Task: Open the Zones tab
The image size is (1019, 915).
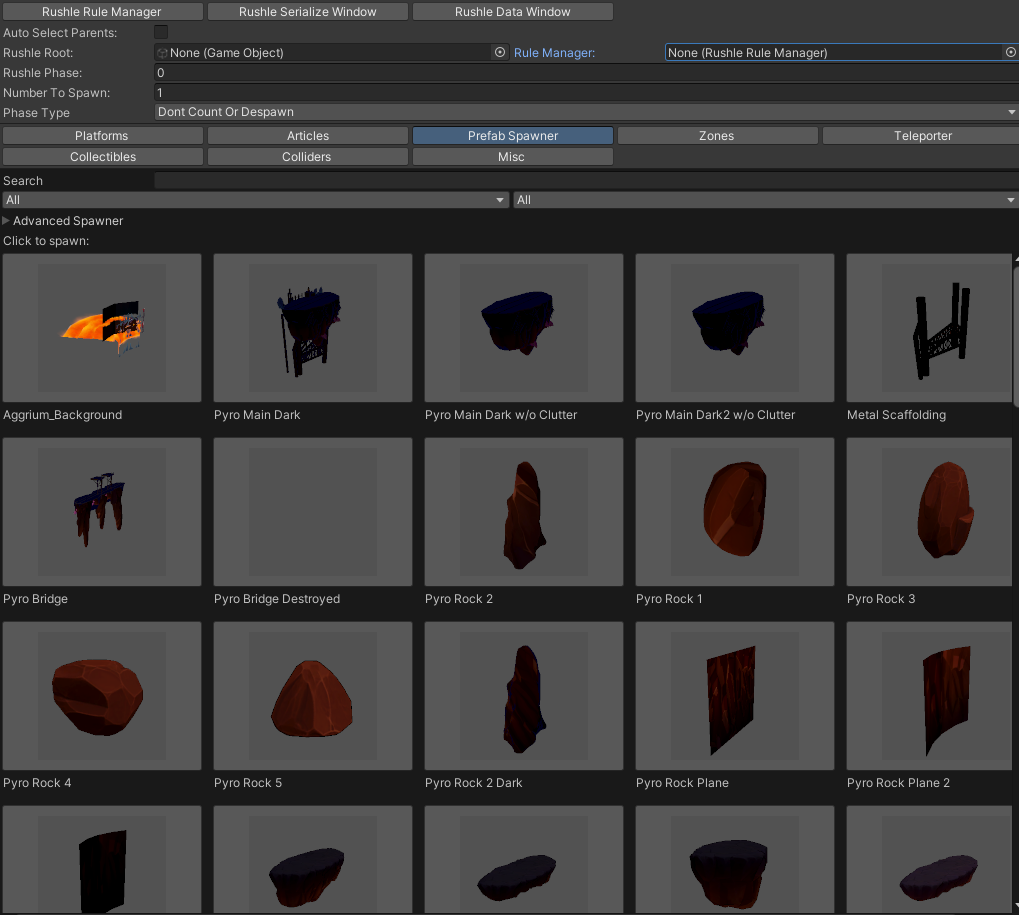Action: coord(716,136)
